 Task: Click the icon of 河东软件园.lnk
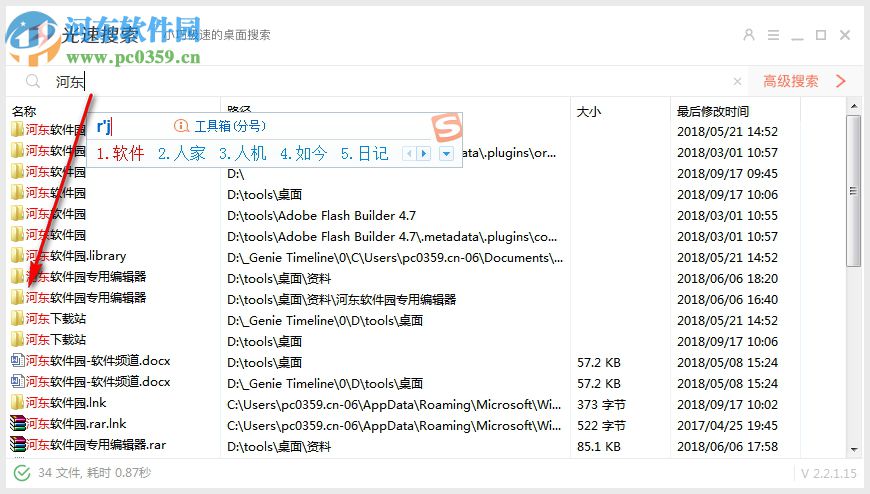17,403
